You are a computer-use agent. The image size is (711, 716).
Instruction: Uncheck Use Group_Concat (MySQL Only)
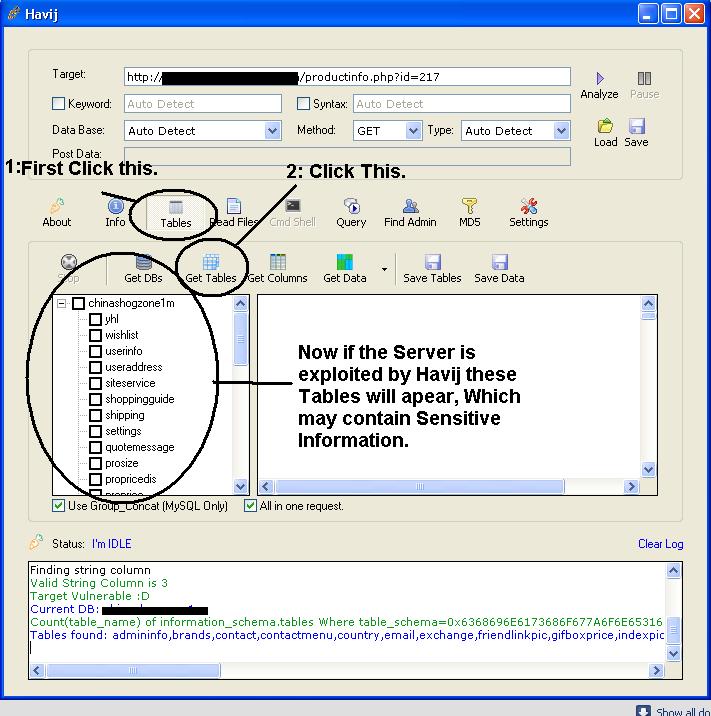tap(58, 505)
